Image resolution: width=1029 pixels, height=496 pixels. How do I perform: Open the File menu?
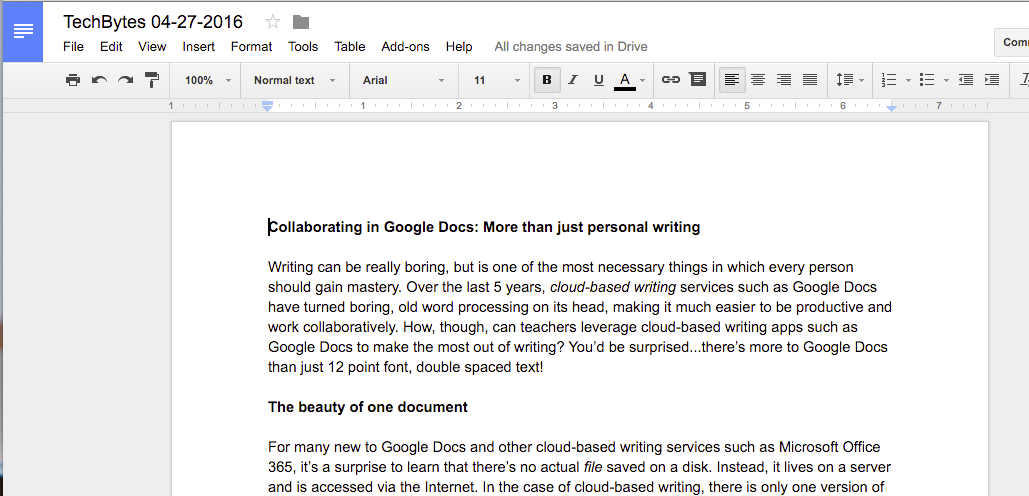pos(74,47)
